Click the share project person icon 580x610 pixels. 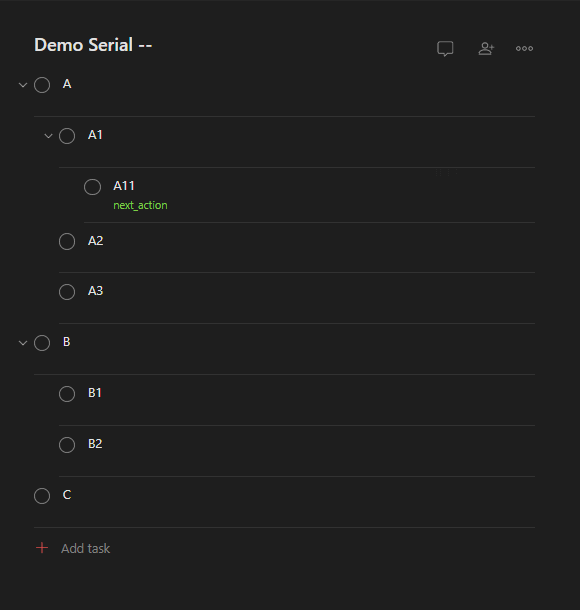(x=486, y=49)
